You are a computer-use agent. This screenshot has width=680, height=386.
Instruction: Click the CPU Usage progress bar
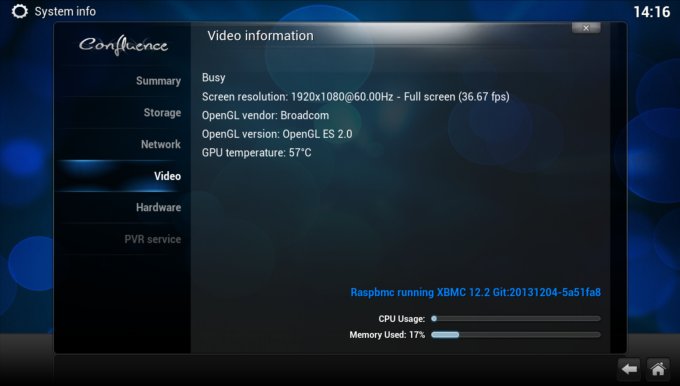click(516, 319)
